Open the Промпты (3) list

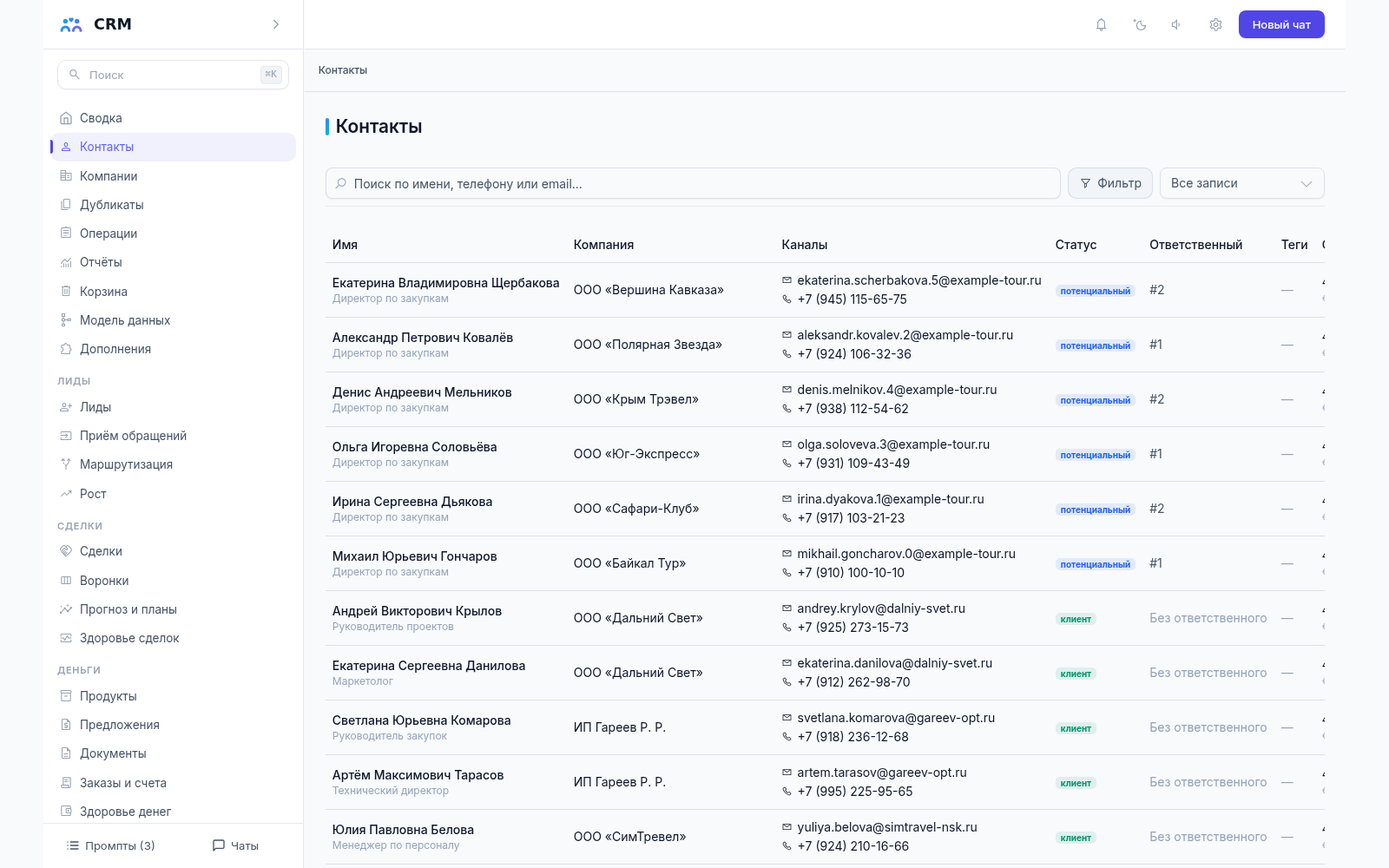111,845
